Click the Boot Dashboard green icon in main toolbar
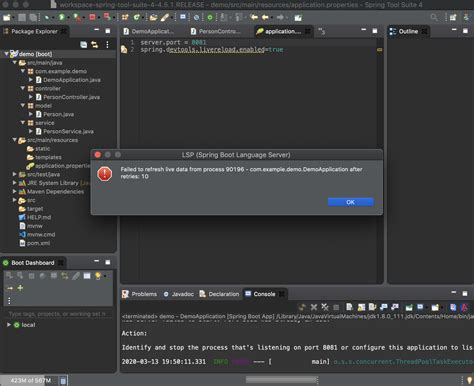 point(210,17)
